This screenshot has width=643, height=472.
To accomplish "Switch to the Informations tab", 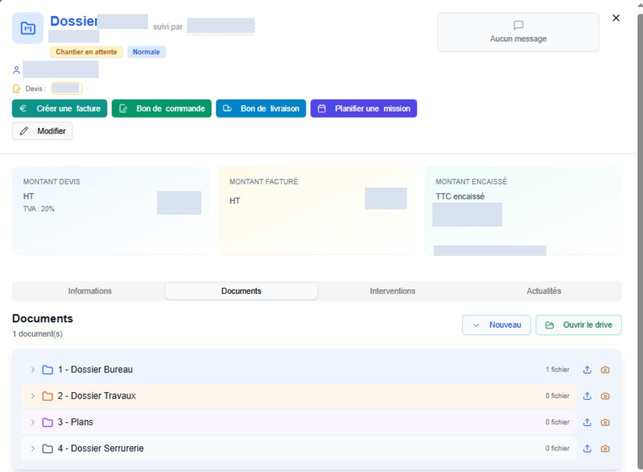I will [x=90, y=291].
